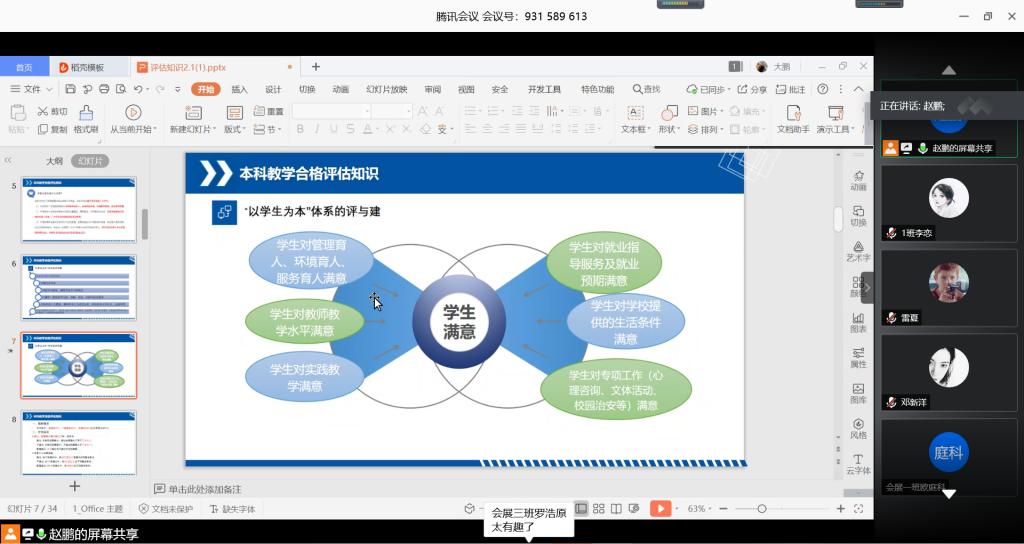Click the 剪切 cut scissors icon

click(x=43, y=112)
